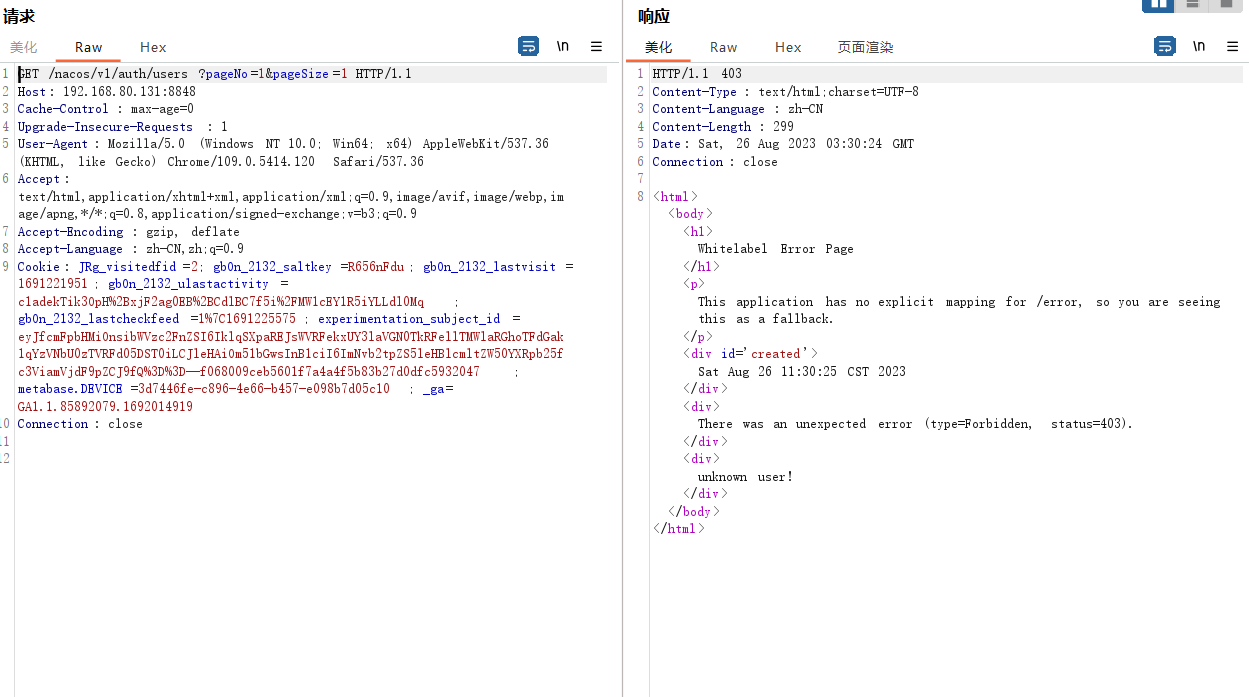Select the request Raw tab

[x=88, y=47]
